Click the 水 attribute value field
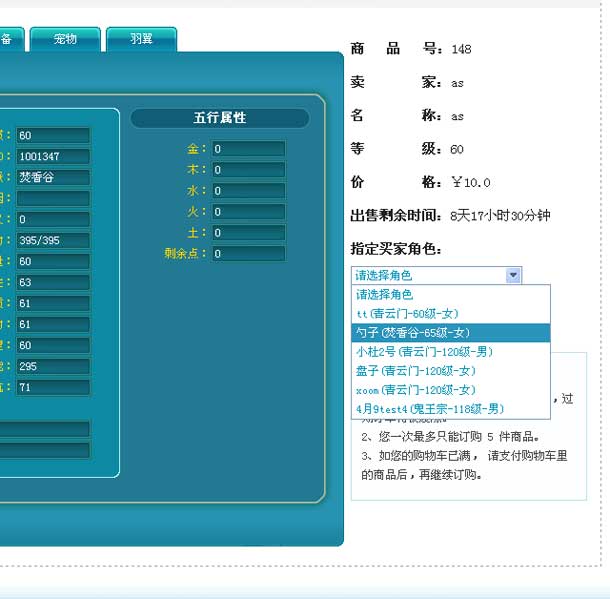Viewport: 610px width, 599px height. pyautogui.click(x=247, y=191)
